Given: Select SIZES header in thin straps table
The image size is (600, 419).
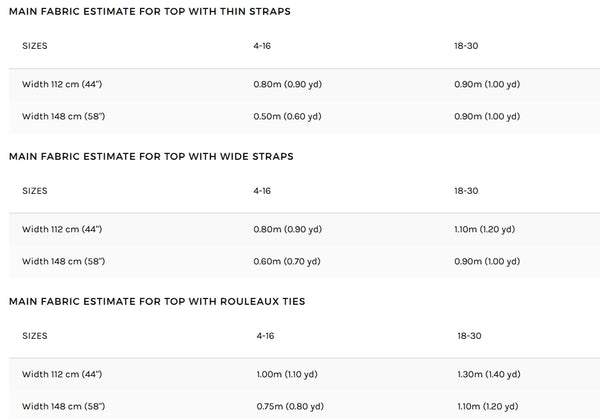Looking at the screenshot, I should pyautogui.click(x=35, y=46).
